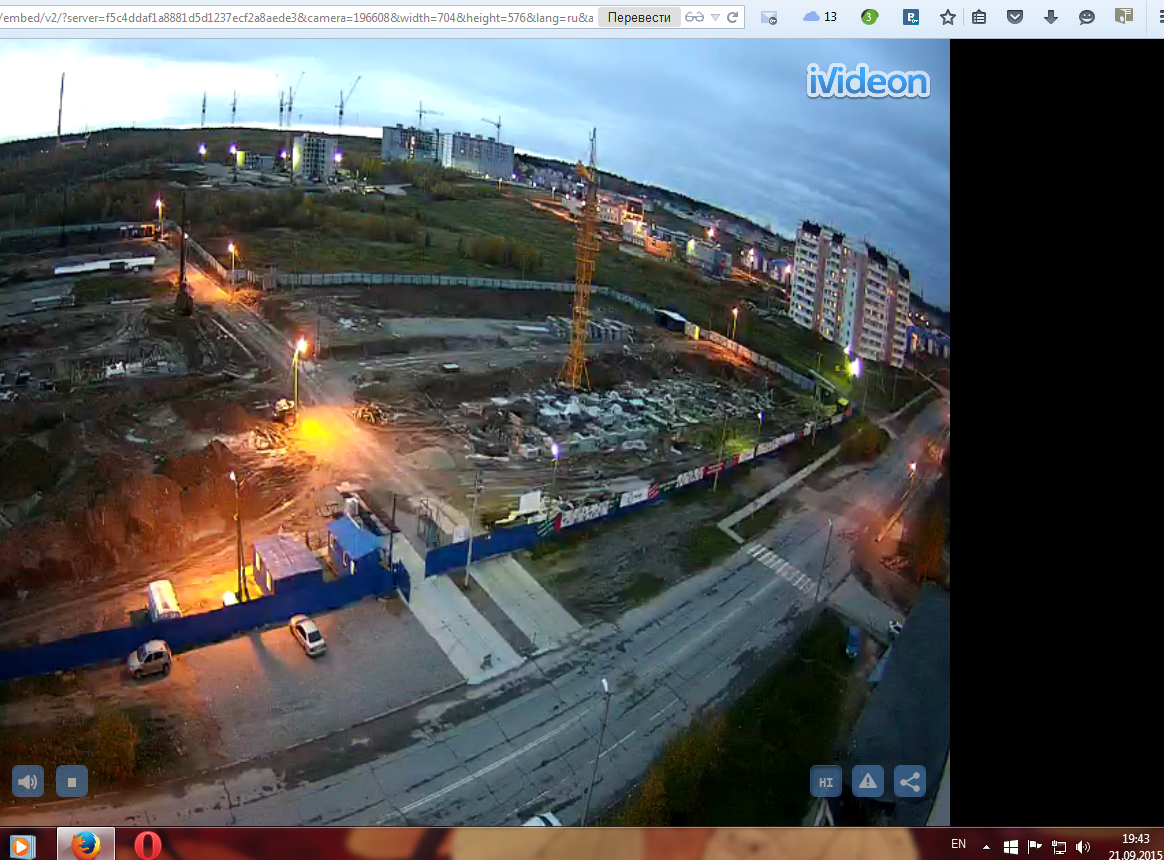The image size is (1164, 860).
Task: Click the green badge extension icon
Action: click(x=869, y=17)
